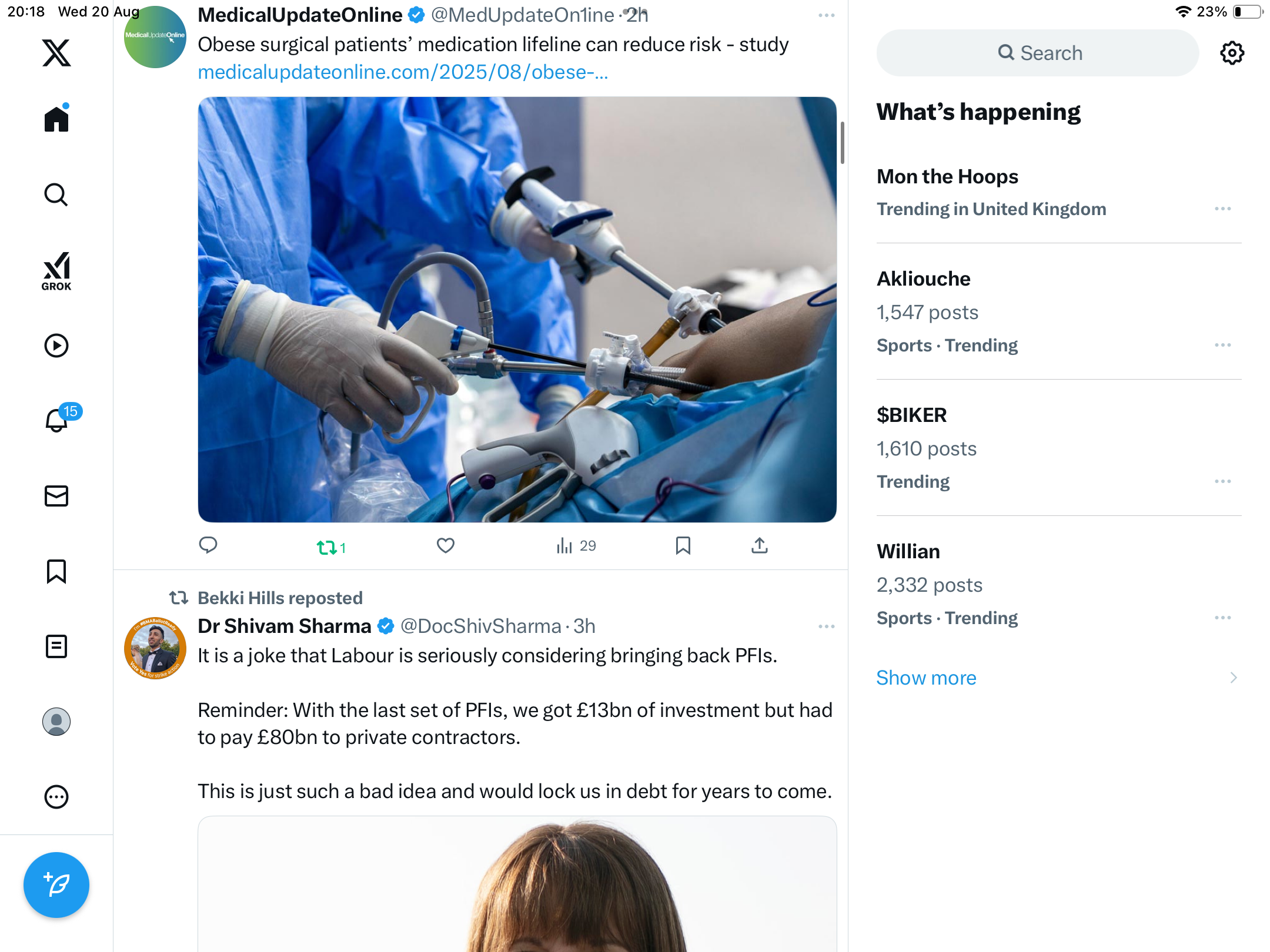The height and width of the screenshot is (952, 1270).
Task: Open notifications bell with 15 badge
Action: [57, 420]
